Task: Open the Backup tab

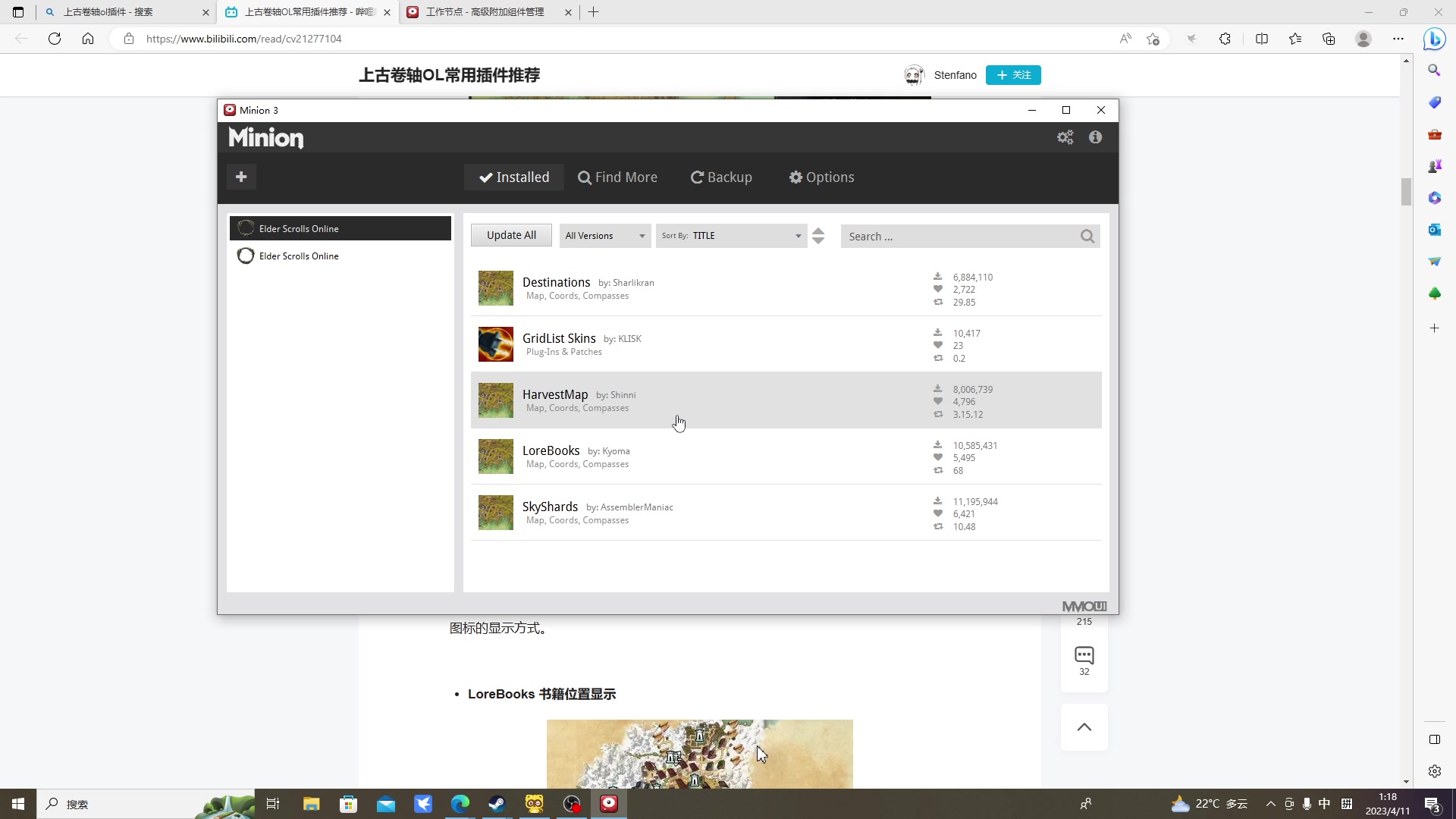Action: pyautogui.click(x=721, y=177)
